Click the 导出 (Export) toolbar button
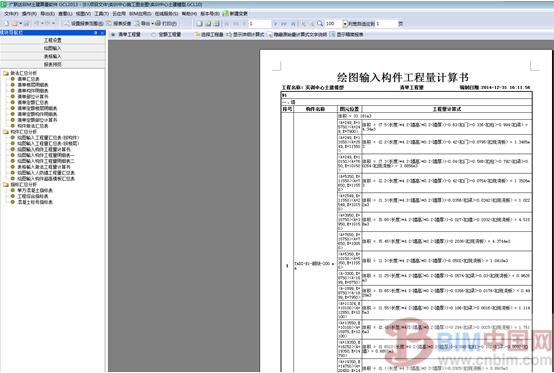This screenshot has width=554, height=373. [142, 24]
